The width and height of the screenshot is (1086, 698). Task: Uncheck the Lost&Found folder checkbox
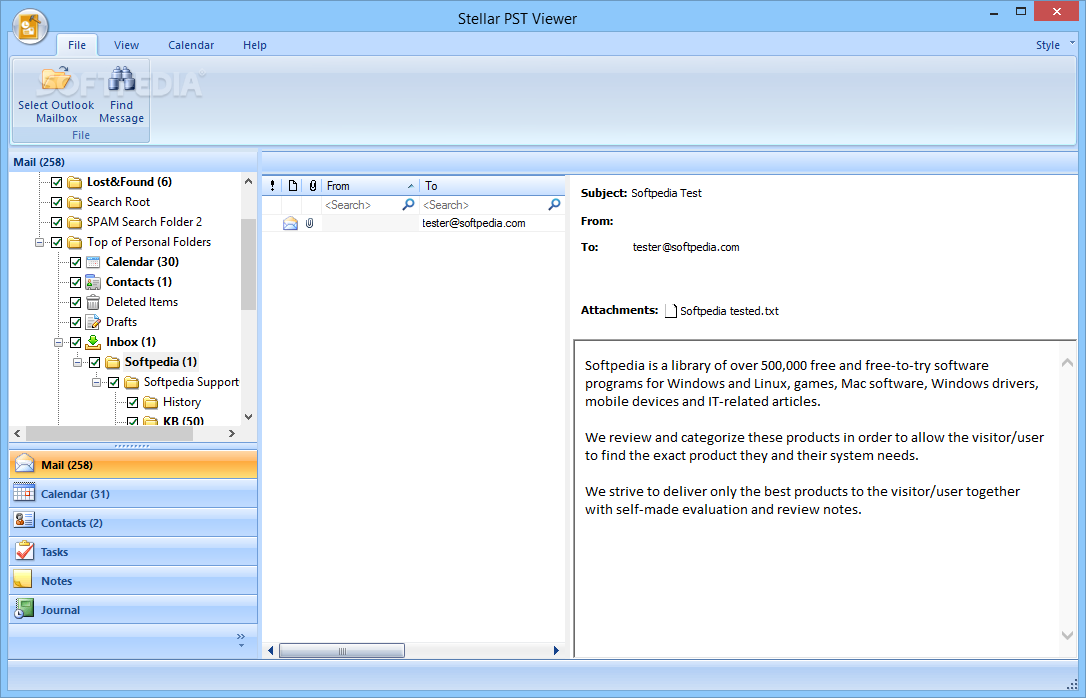[57, 182]
